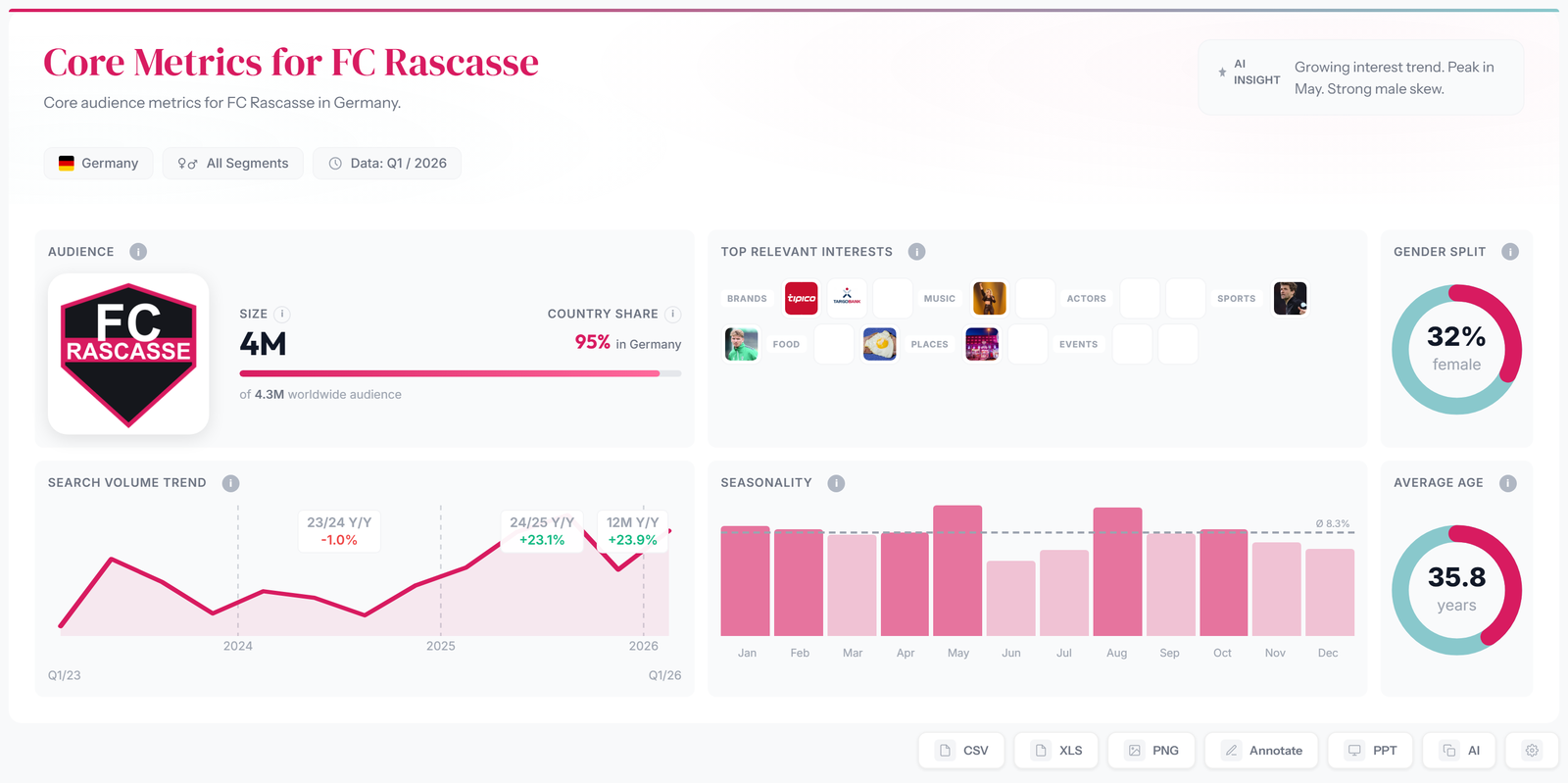Select the MUSIC interest category
Screen dimensions: 1568x783
point(939,299)
